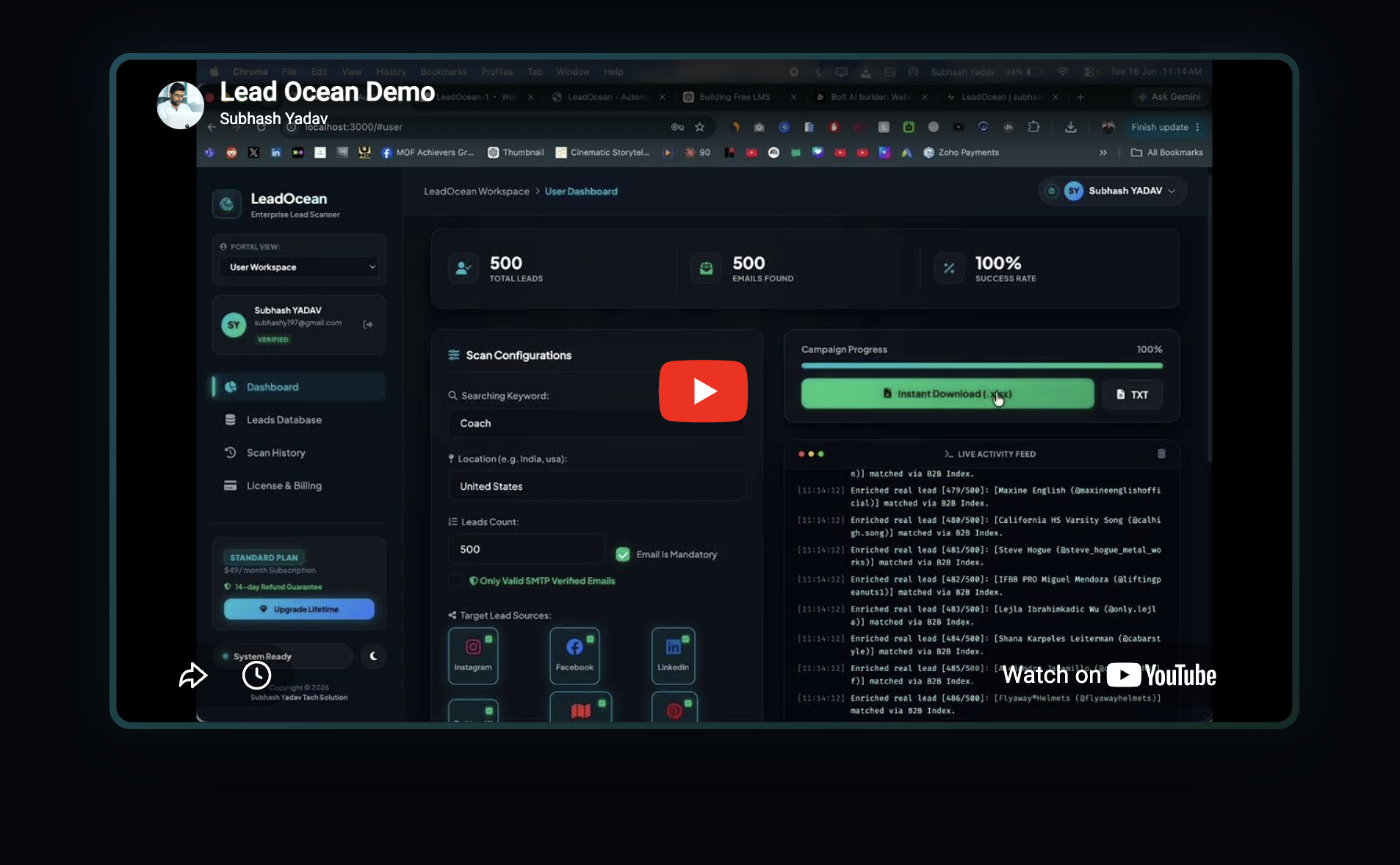
Task: Bookmark the page with the star icon
Action: [700, 127]
